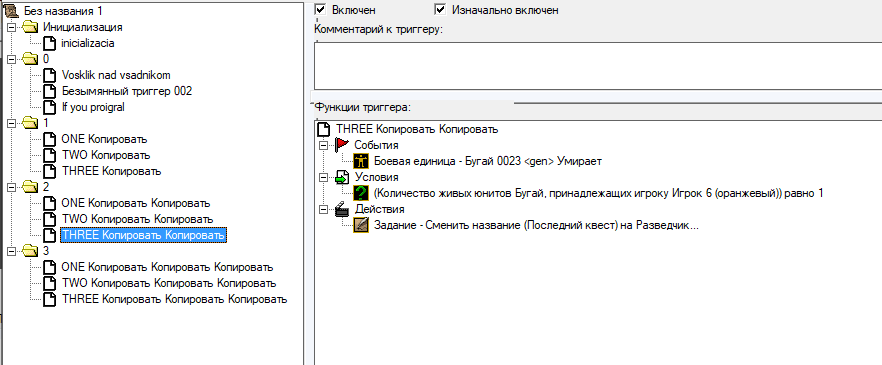Screen dimensions: 882x365
Task: Click the page icon of If you proigral
Action: tap(50, 107)
